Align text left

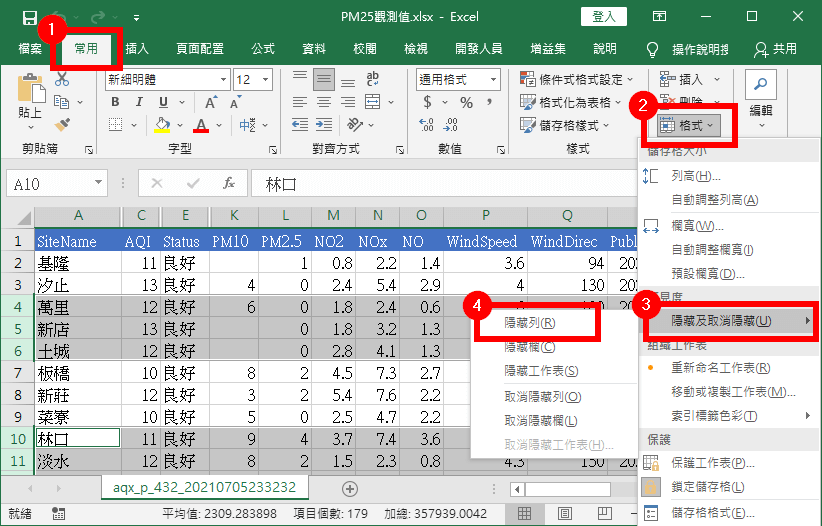300,102
